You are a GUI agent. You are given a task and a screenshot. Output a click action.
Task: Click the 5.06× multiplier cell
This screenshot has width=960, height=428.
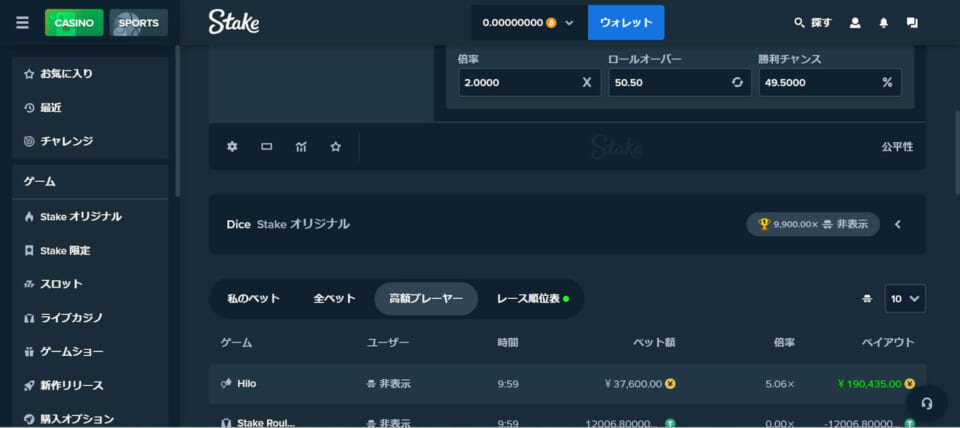[x=780, y=384]
